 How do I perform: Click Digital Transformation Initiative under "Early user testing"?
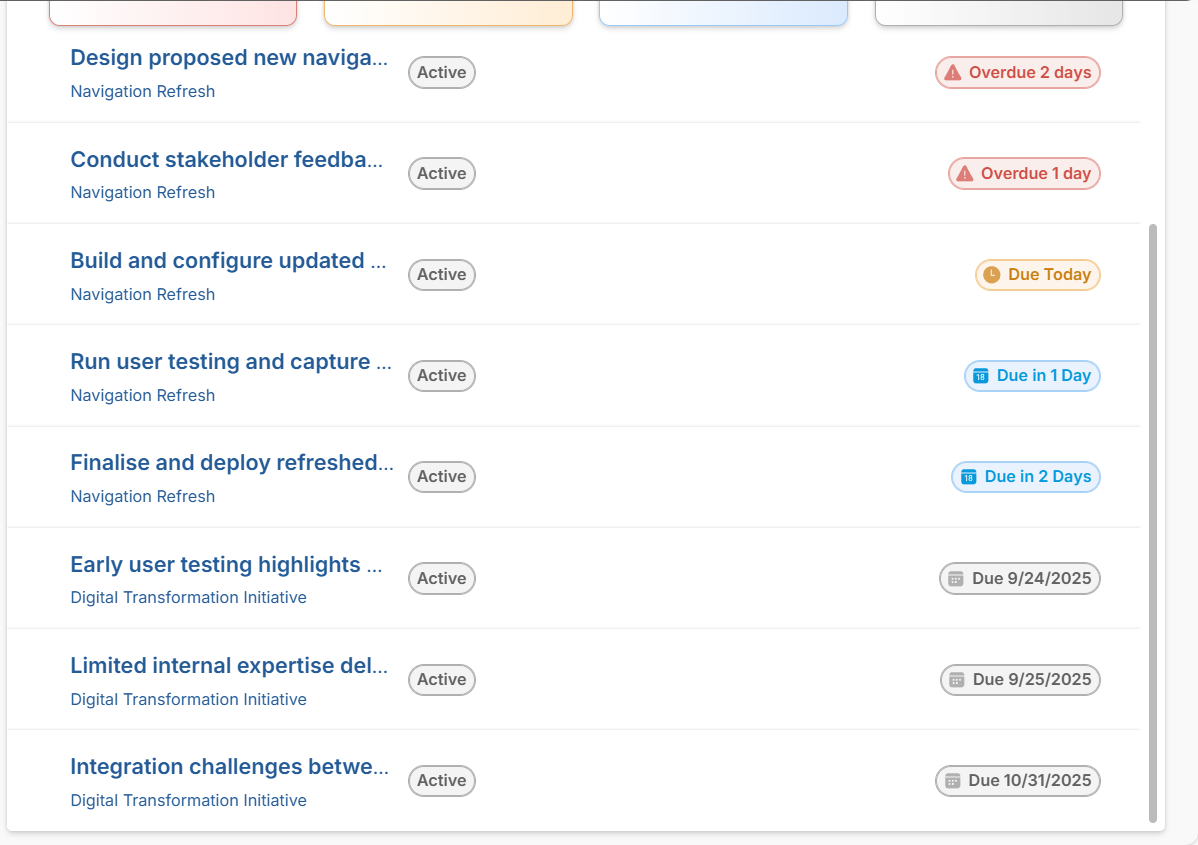point(188,597)
